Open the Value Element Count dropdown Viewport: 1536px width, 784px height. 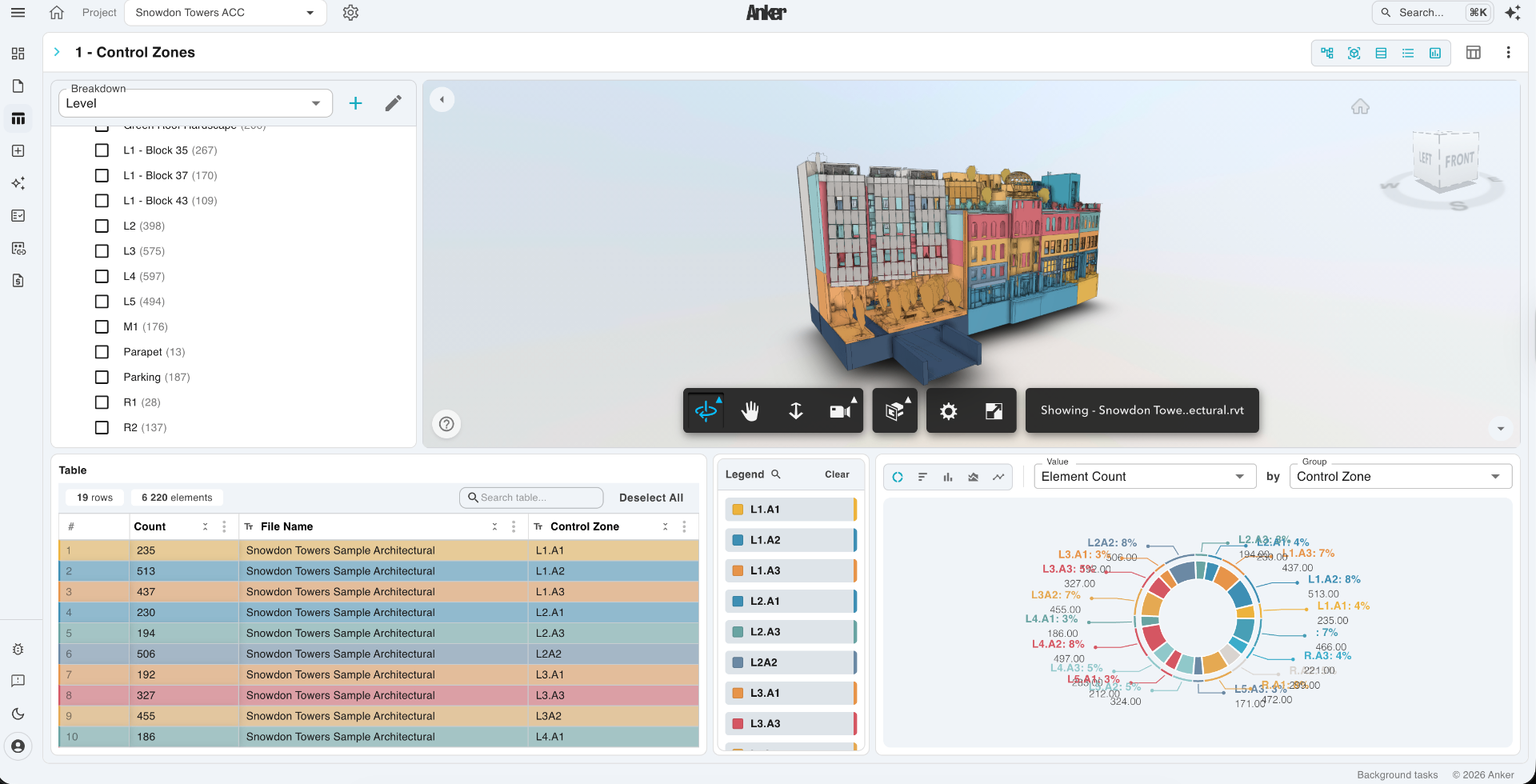click(1145, 477)
